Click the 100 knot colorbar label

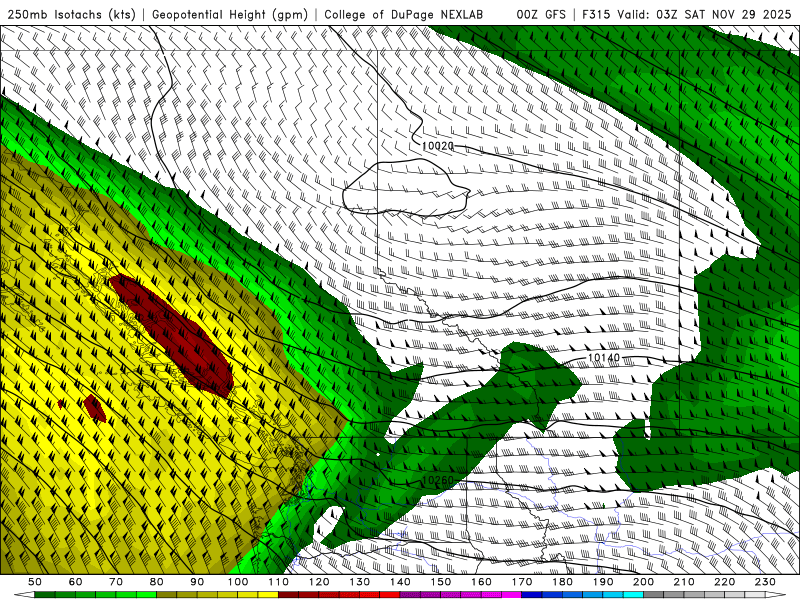238,582
